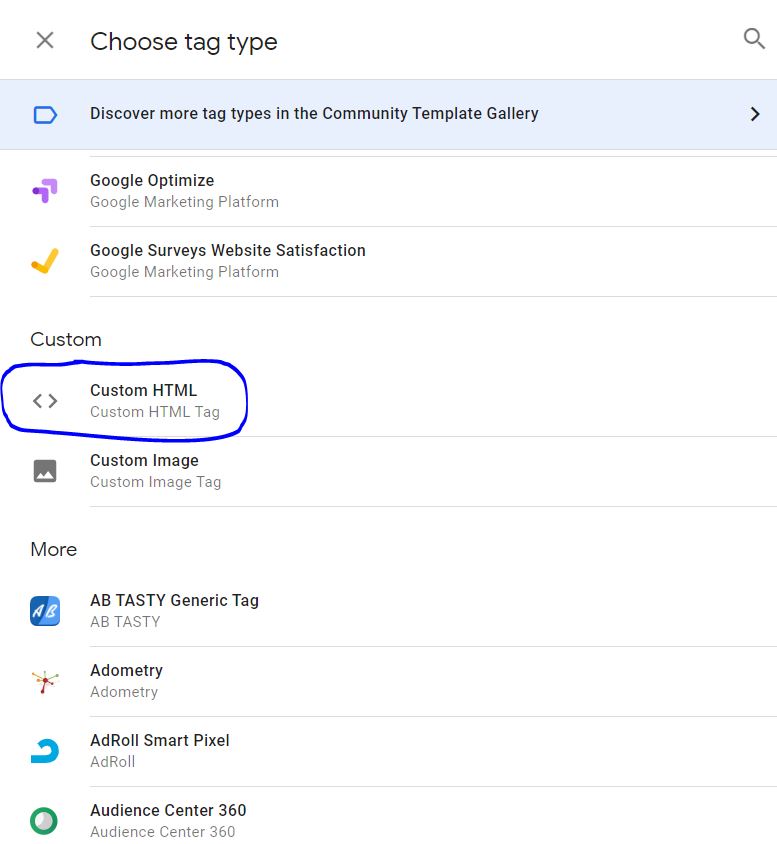Select Google Optimize tag type
The width and height of the screenshot is (777, 844).
[x=388, y=191]
